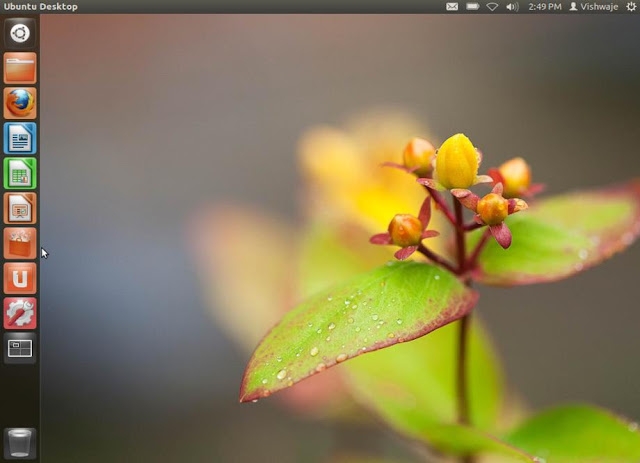Click the 2:49 PM clock

544,6
